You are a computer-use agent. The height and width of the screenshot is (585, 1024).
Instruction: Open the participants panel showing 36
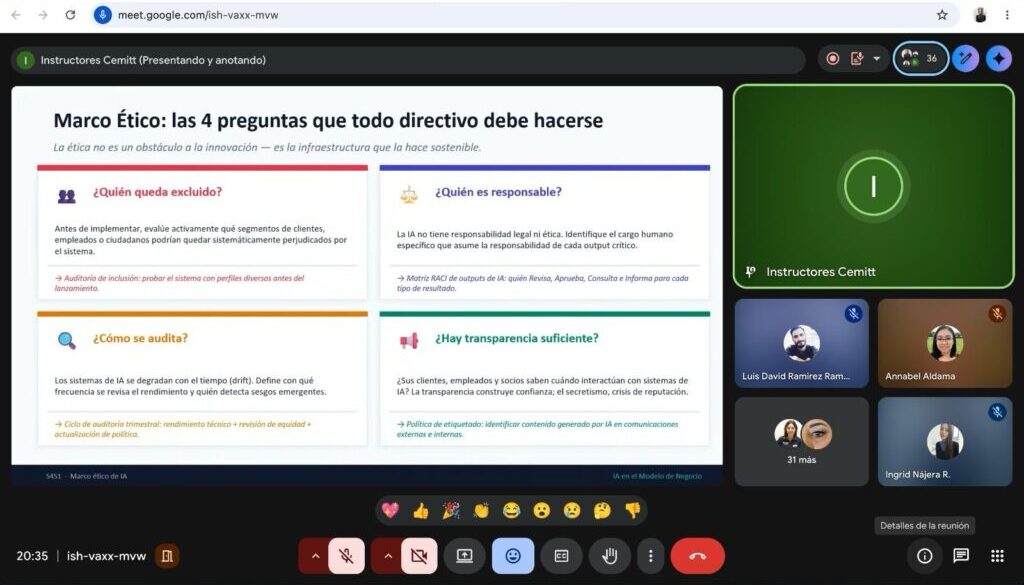click(x=920, y=59)
